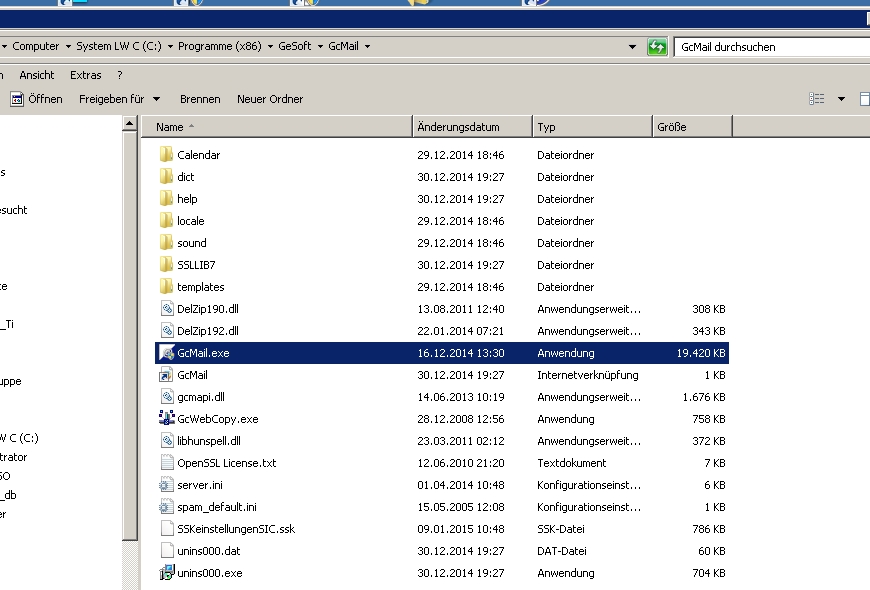Select the file name libhunspell.dll
The height and width of the screenshot is (590, 870).
point(209,441)
